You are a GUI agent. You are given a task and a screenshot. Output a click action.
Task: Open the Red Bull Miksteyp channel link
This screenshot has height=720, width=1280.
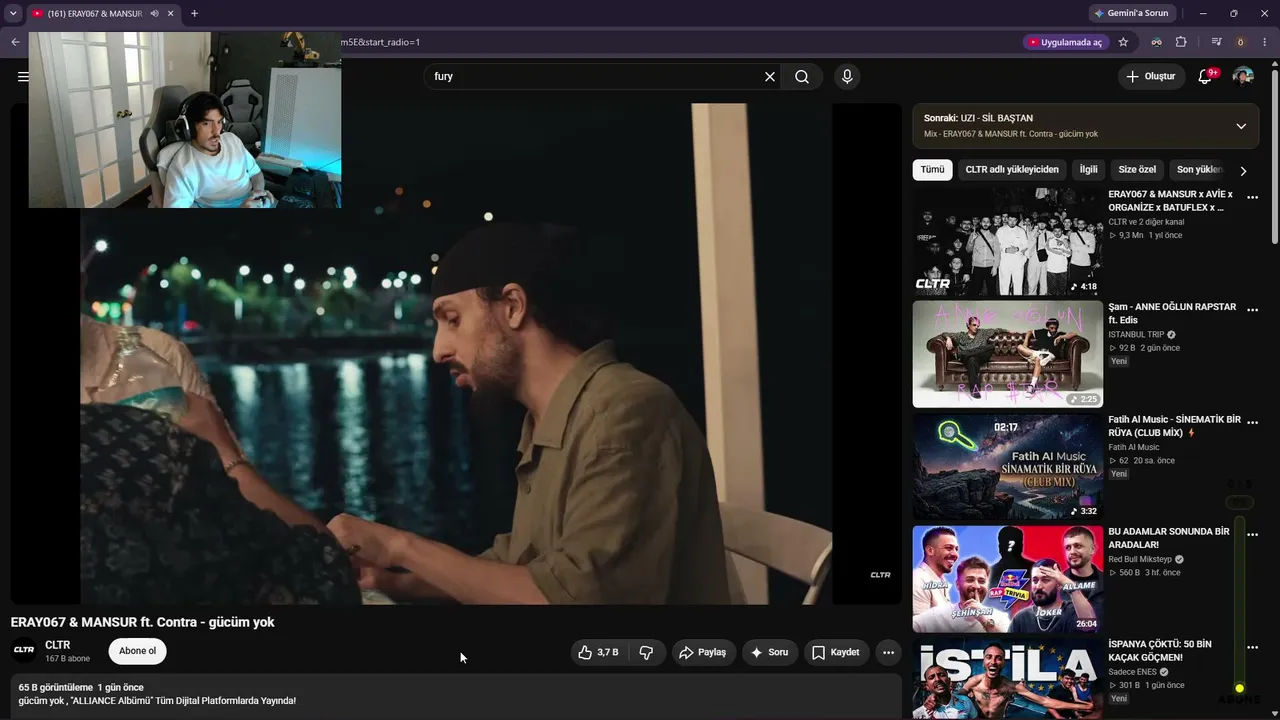pyautogui.click(x=1140, y=559)
